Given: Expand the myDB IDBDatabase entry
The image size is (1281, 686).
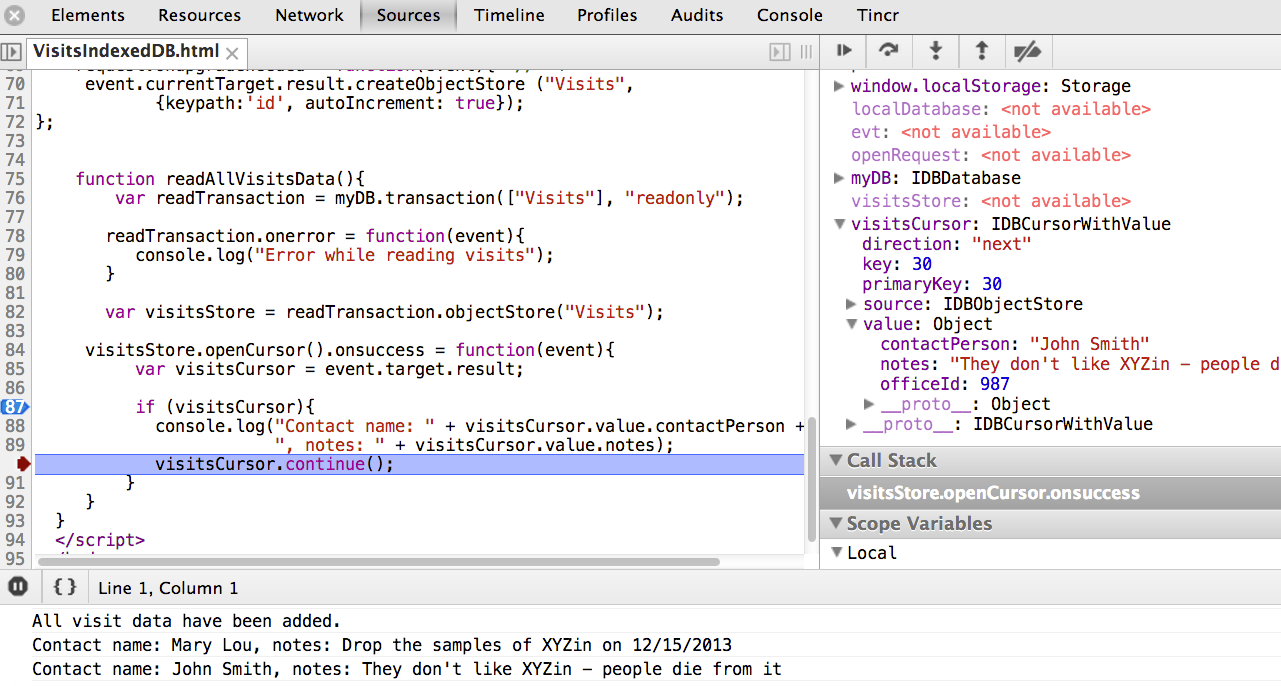Looking at the screenshot, I should pos(840,179).
